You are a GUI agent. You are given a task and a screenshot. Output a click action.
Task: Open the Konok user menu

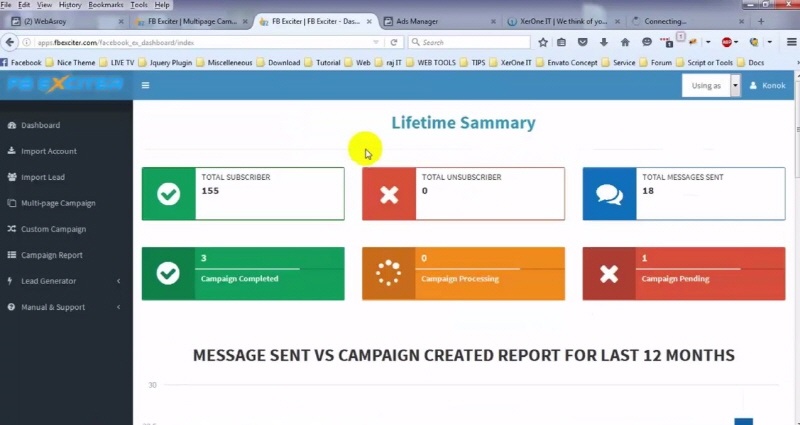pos(767,85)
